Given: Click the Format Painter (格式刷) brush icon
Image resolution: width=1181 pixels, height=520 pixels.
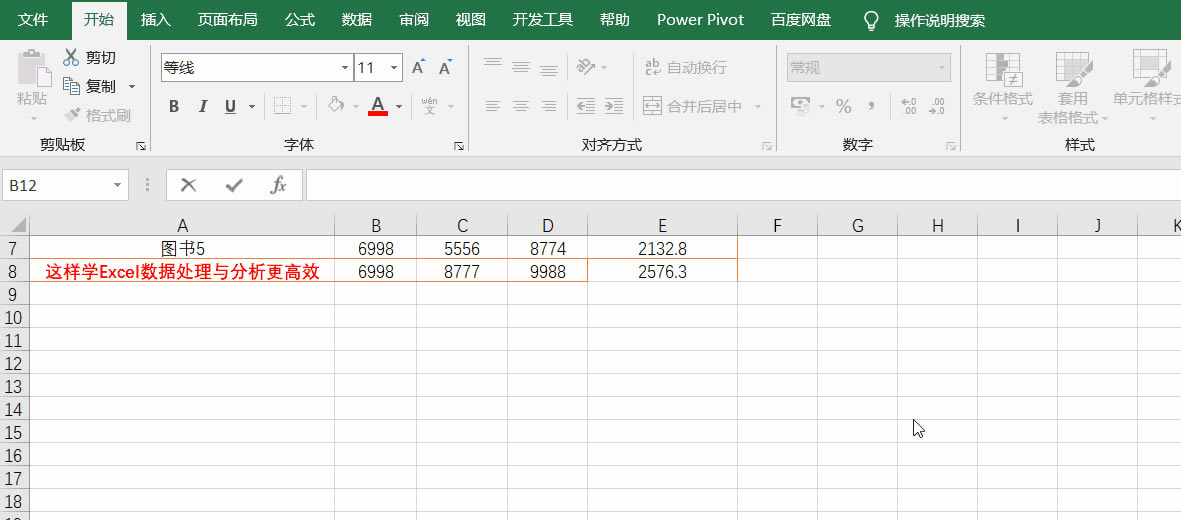Looking at the screenshot, I should (72, 115).
